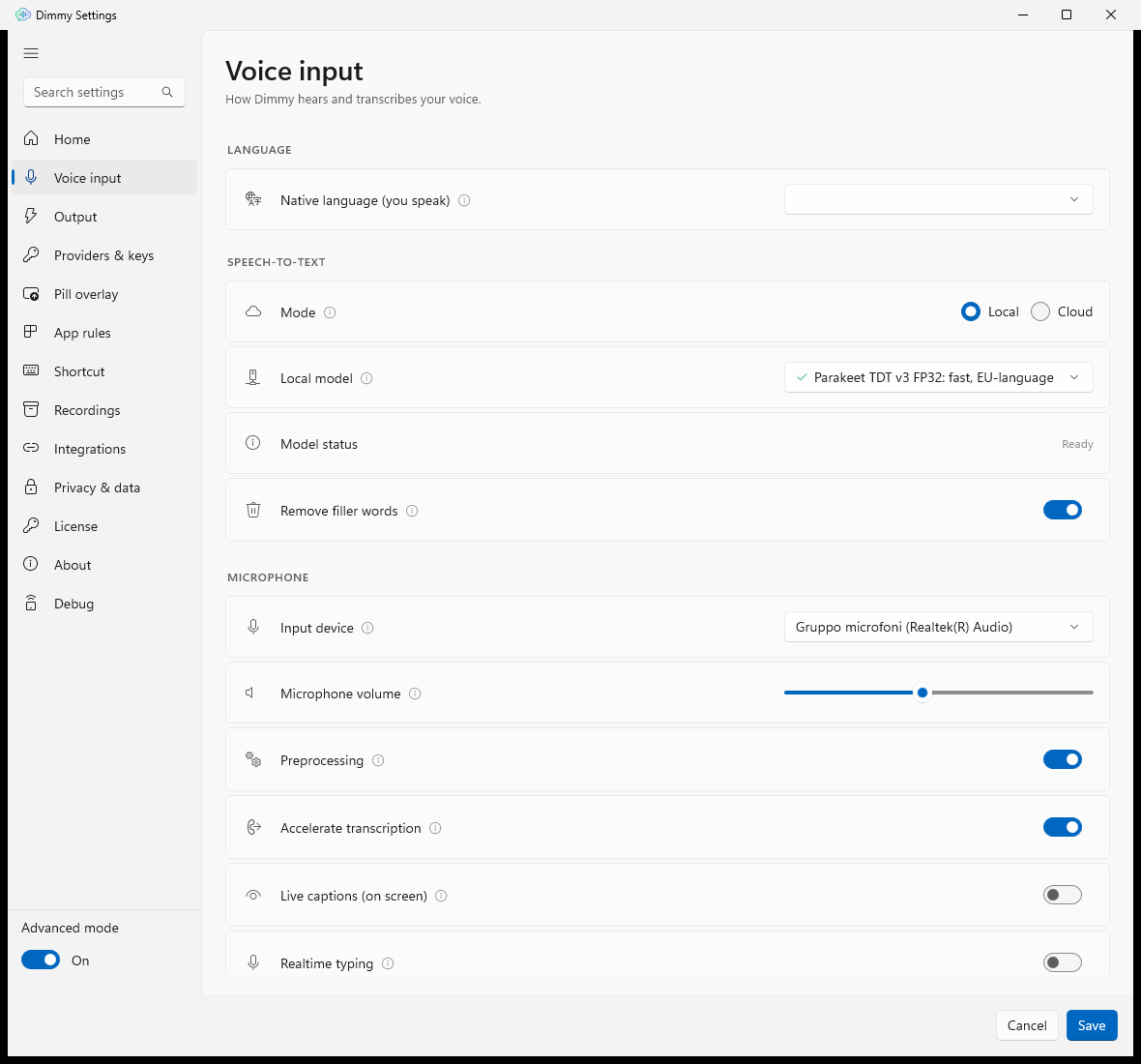The width and height of the screenshot is (1141, 1064).
Task: Click the Debug icon in sidebar
Action: [31, 603]
